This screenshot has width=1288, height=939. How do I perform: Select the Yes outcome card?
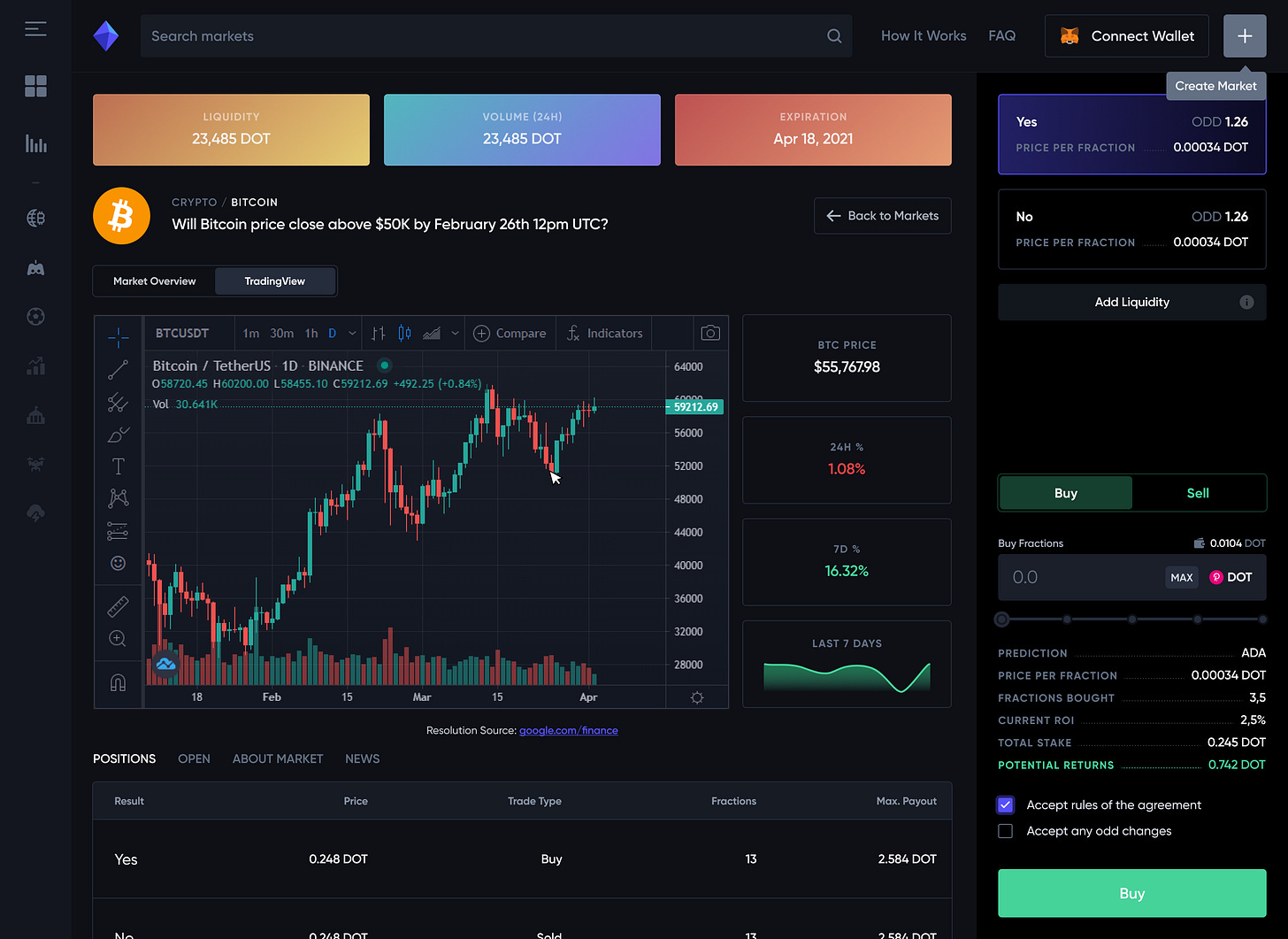coord(1132,135)
